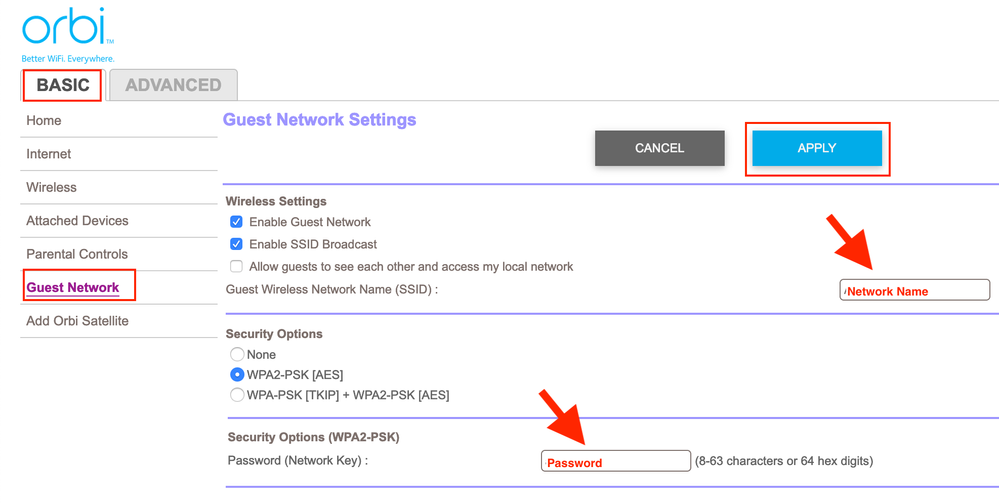
Task: Click the Guest Network sidebar link
Action: pyautogui.click(x=73, y=288)
